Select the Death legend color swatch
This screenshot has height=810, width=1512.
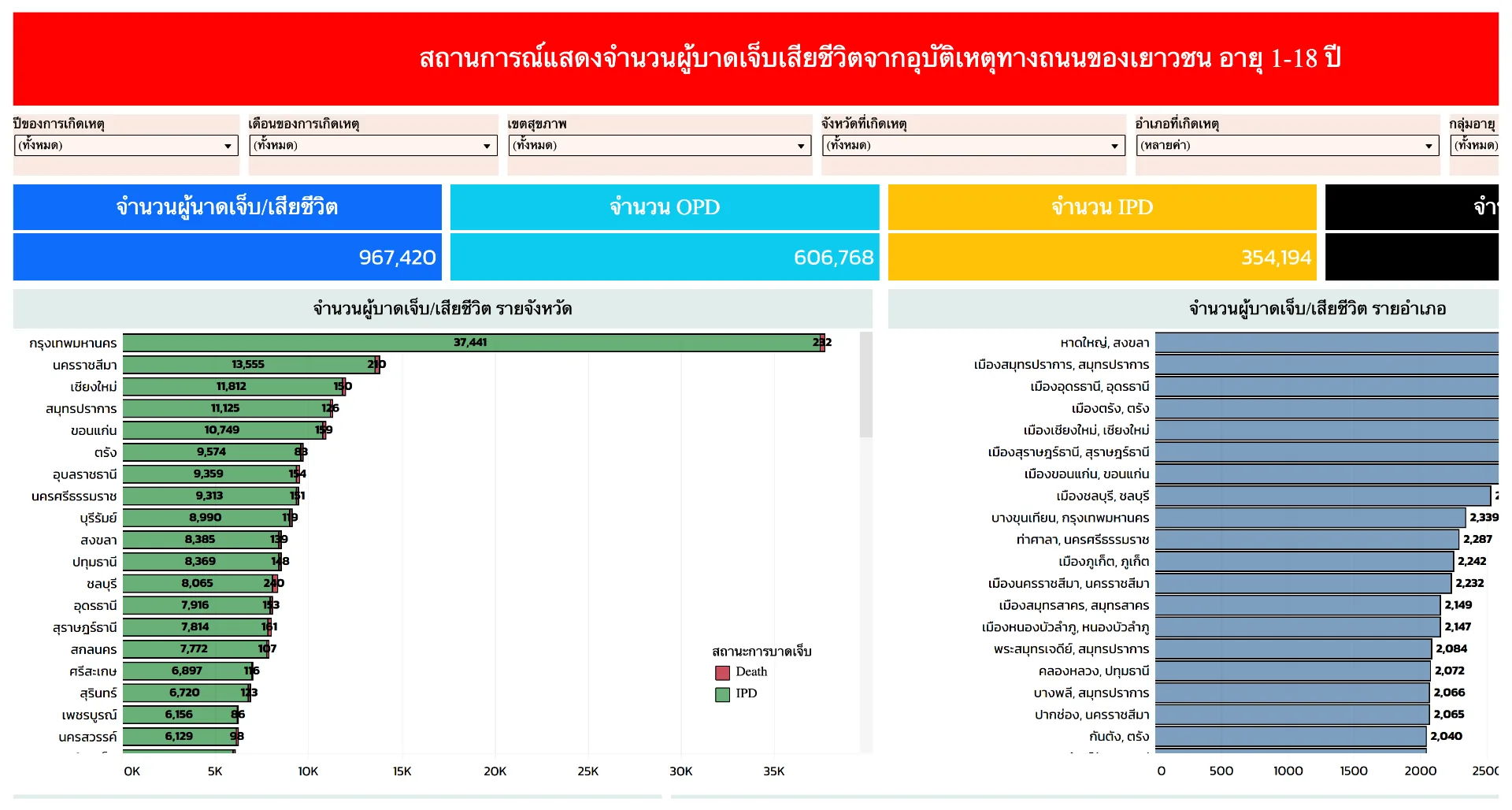[x=722, y=672]
